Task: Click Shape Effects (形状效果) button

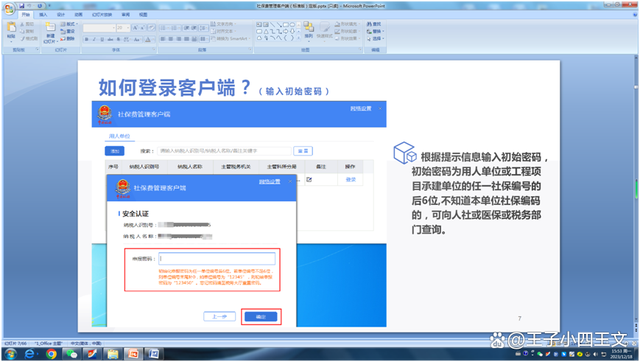Action: 348,38
